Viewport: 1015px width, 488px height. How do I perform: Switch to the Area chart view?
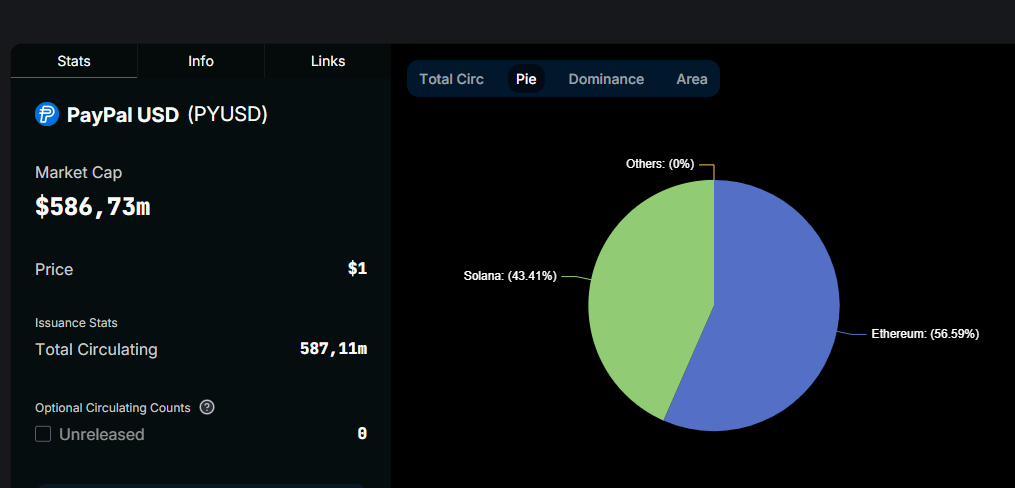(692, 79)
